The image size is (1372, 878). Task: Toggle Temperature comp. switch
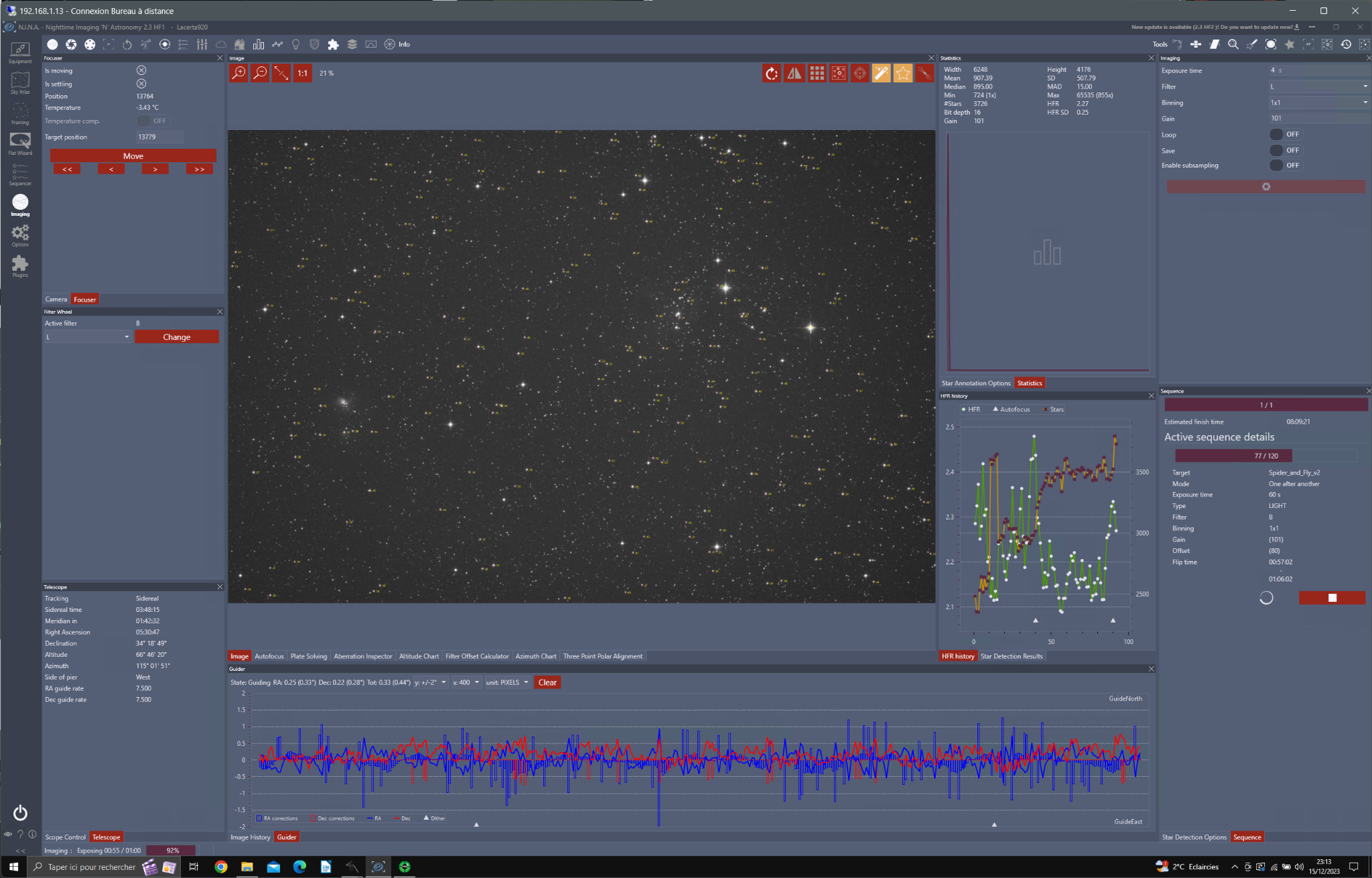153,121
